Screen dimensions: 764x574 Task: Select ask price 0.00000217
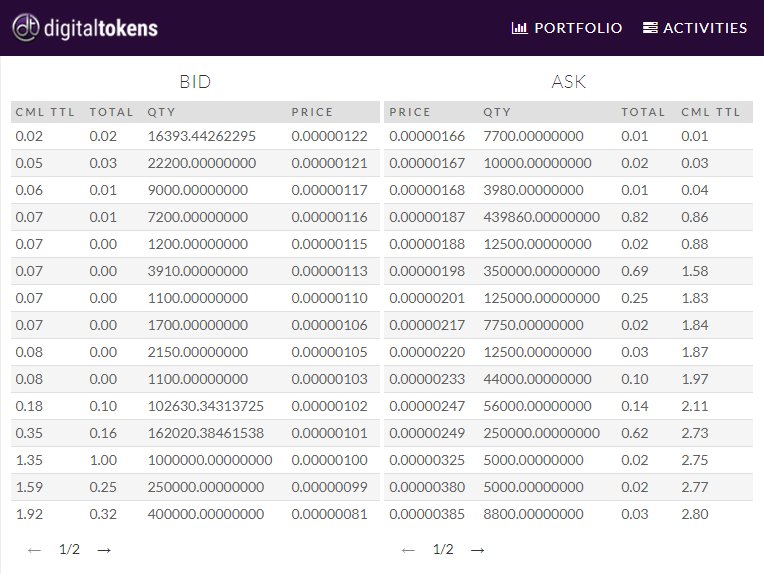click(x=427, y=325)
